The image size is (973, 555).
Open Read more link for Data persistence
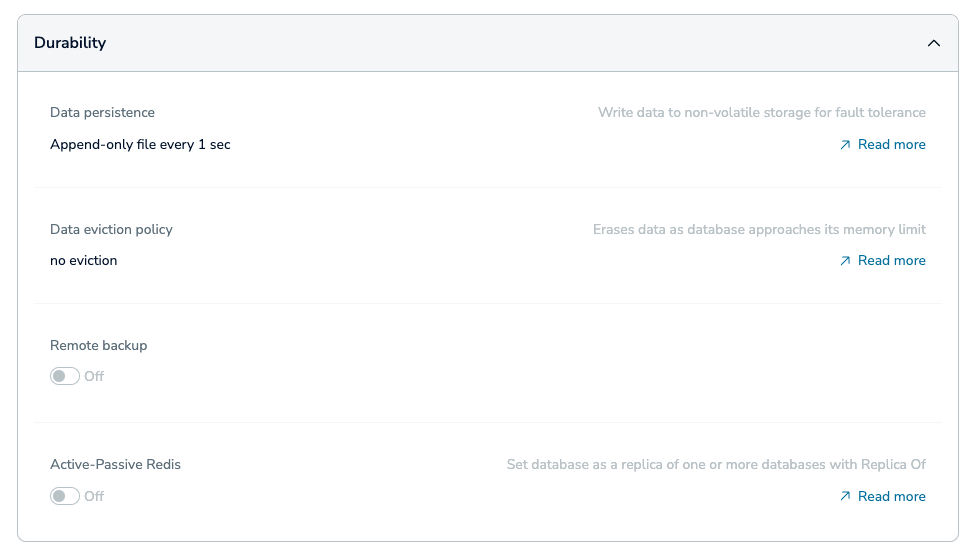[891, 145]
